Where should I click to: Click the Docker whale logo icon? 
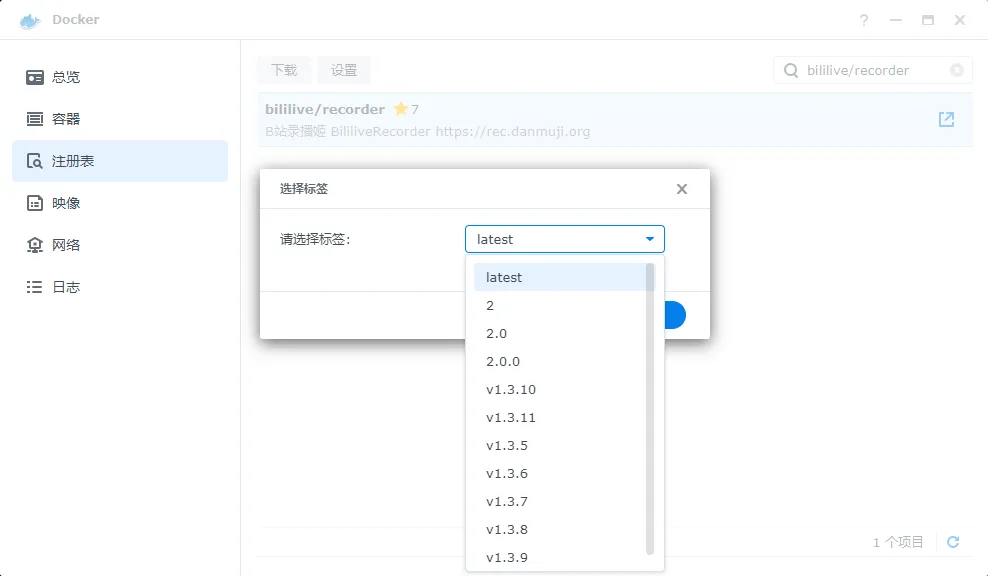(30, 21)
